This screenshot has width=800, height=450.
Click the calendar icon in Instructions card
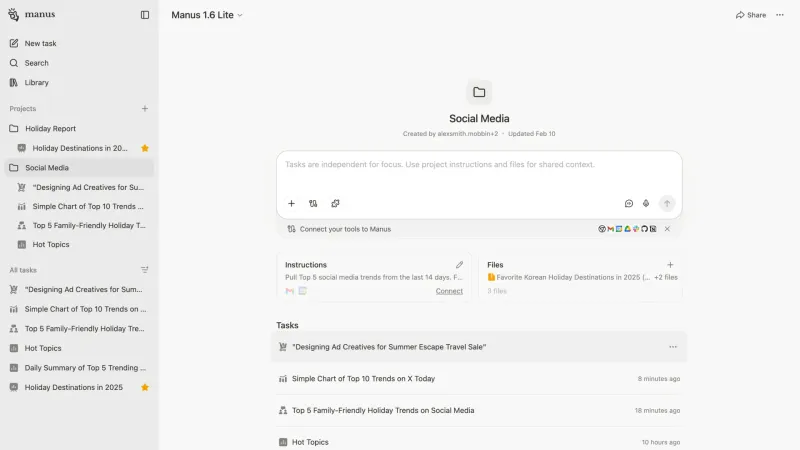tap(303, 291)
